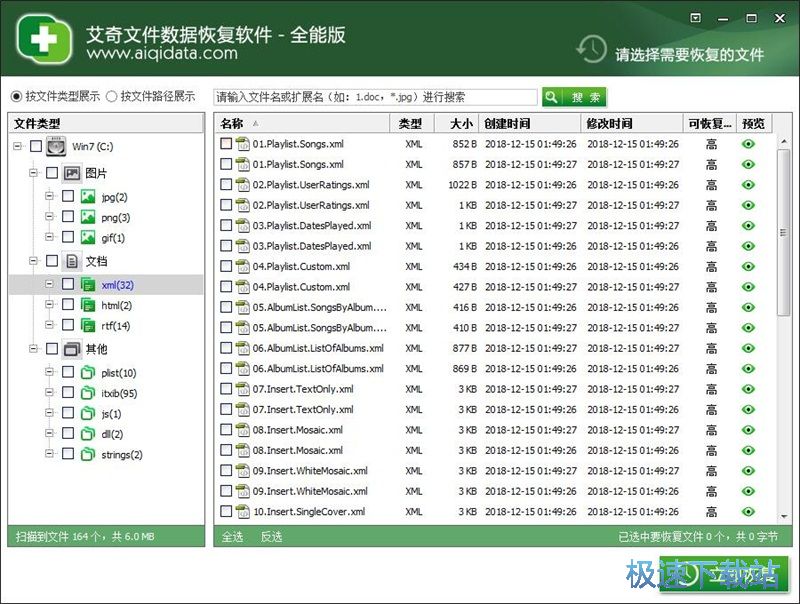Click the 文档 document category icon
The height and width of the screenshot is (604, 800).
72,261
